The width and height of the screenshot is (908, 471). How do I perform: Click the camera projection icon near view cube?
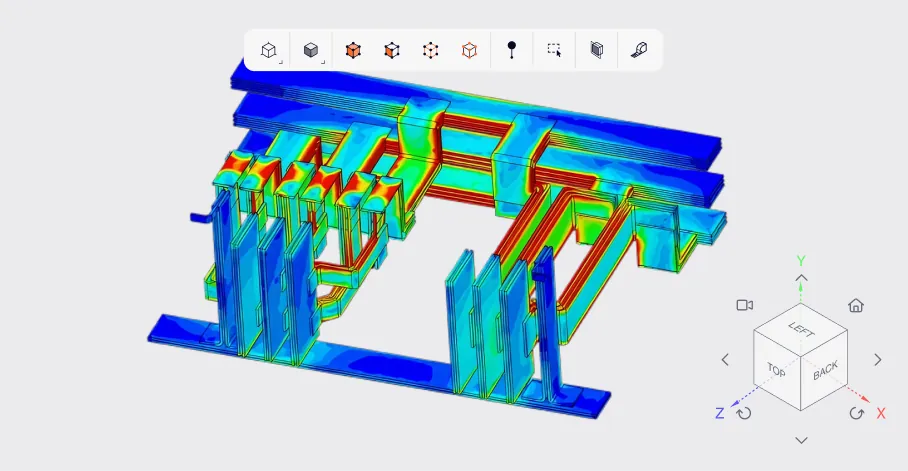tap(745, 305)
